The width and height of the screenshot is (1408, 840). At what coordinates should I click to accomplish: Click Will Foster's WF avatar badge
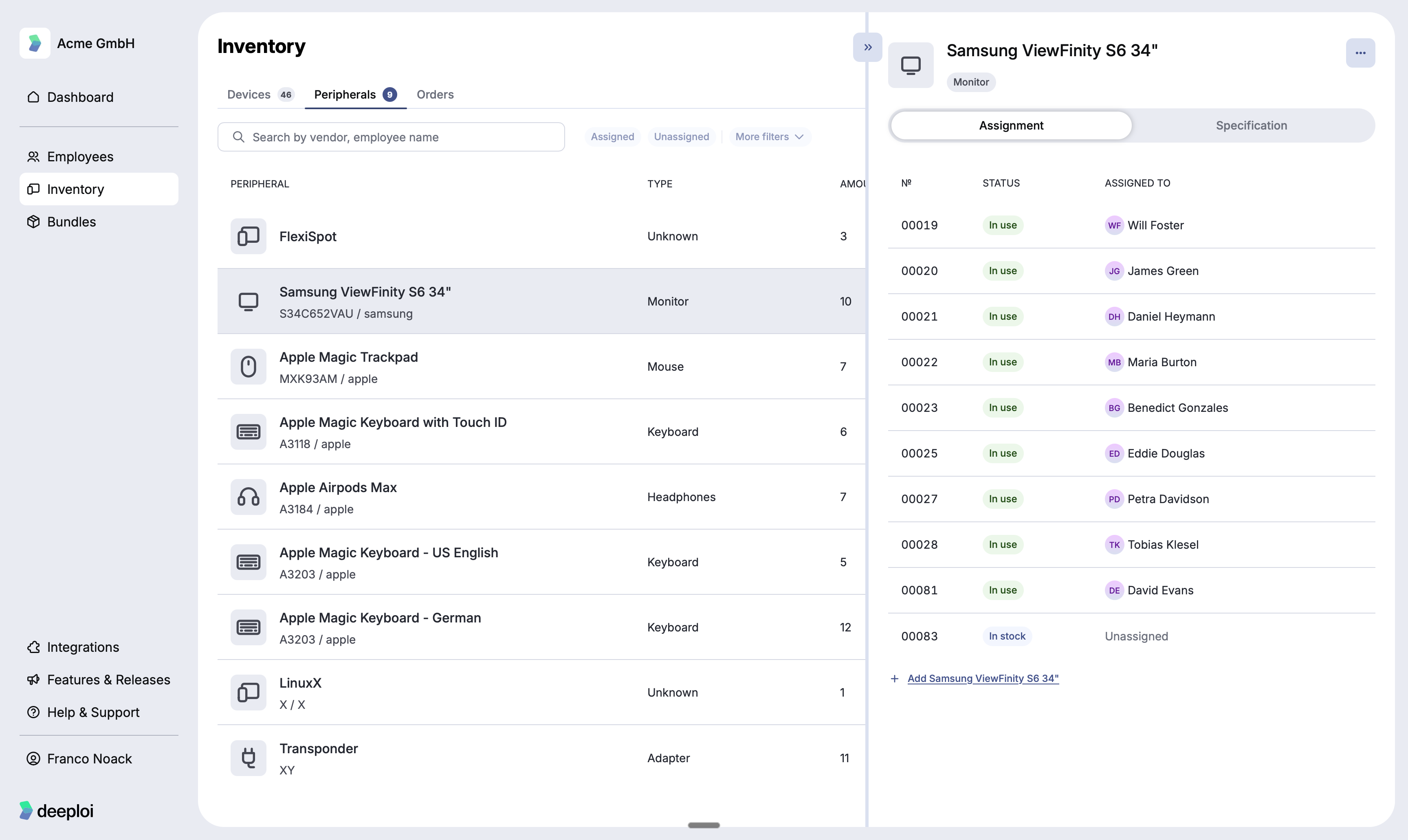(x=1114, y=225)
